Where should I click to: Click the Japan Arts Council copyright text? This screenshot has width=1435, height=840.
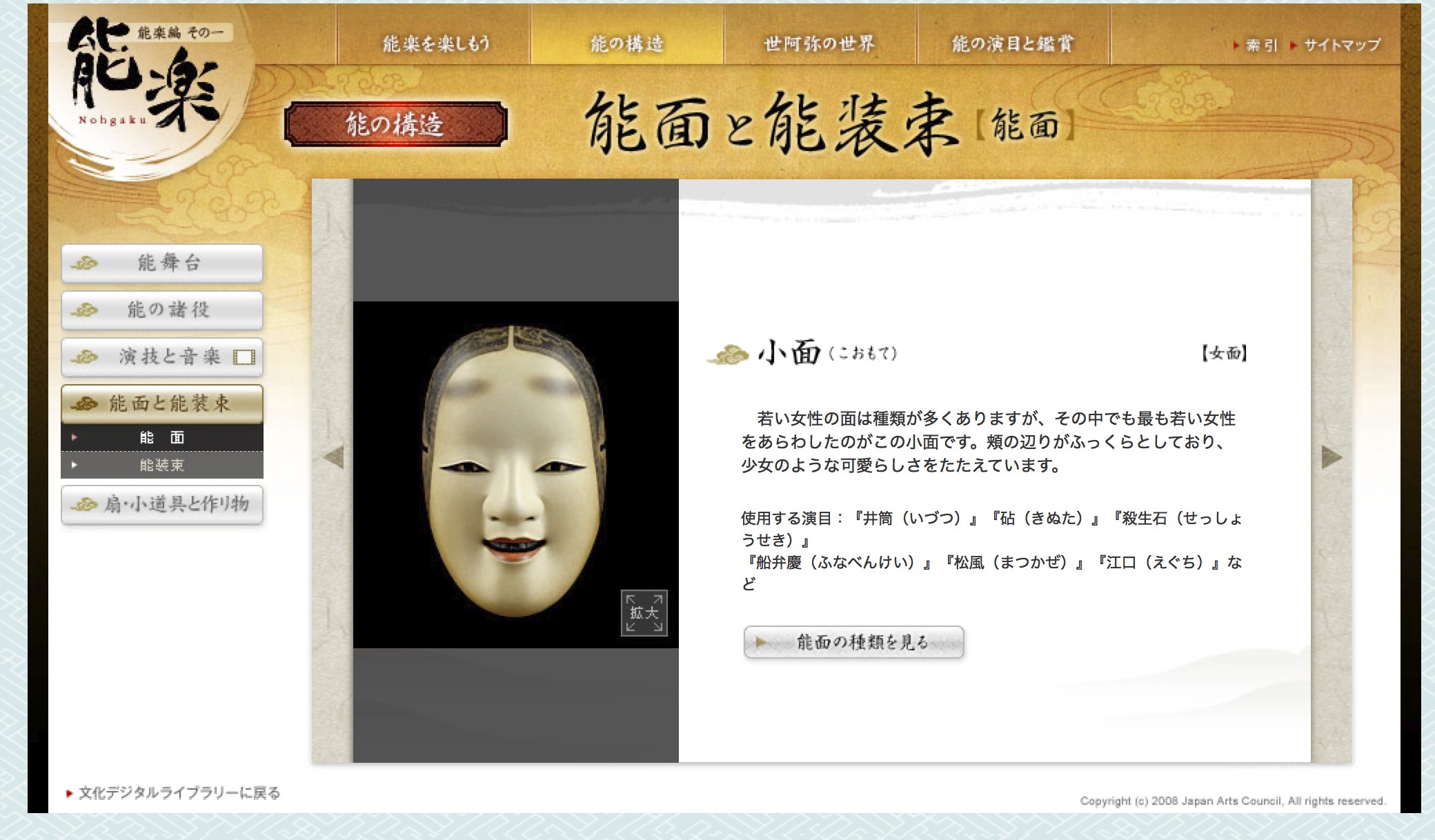pos(1233,801)
